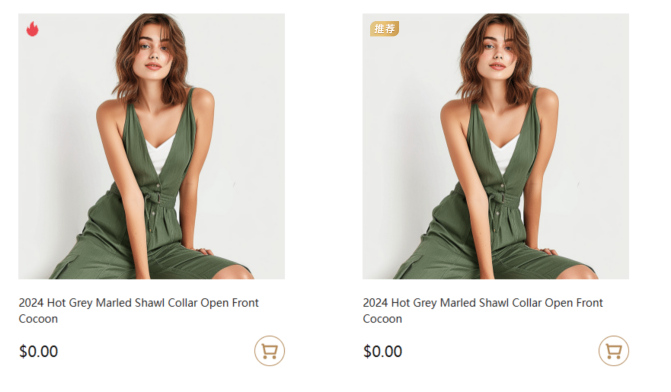Screen dimensions: 671x392
Task: Select the word Cocoon in right product title
Action: [382, 319]
